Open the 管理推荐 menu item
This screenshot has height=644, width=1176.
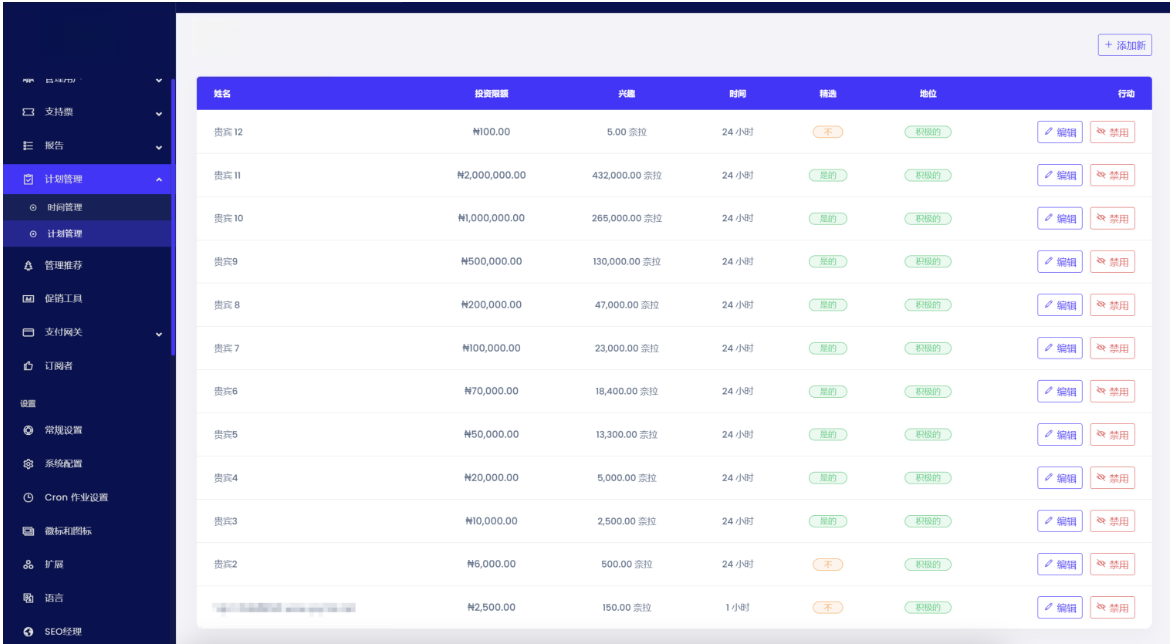pyautogui.click(x=87, y=265)
